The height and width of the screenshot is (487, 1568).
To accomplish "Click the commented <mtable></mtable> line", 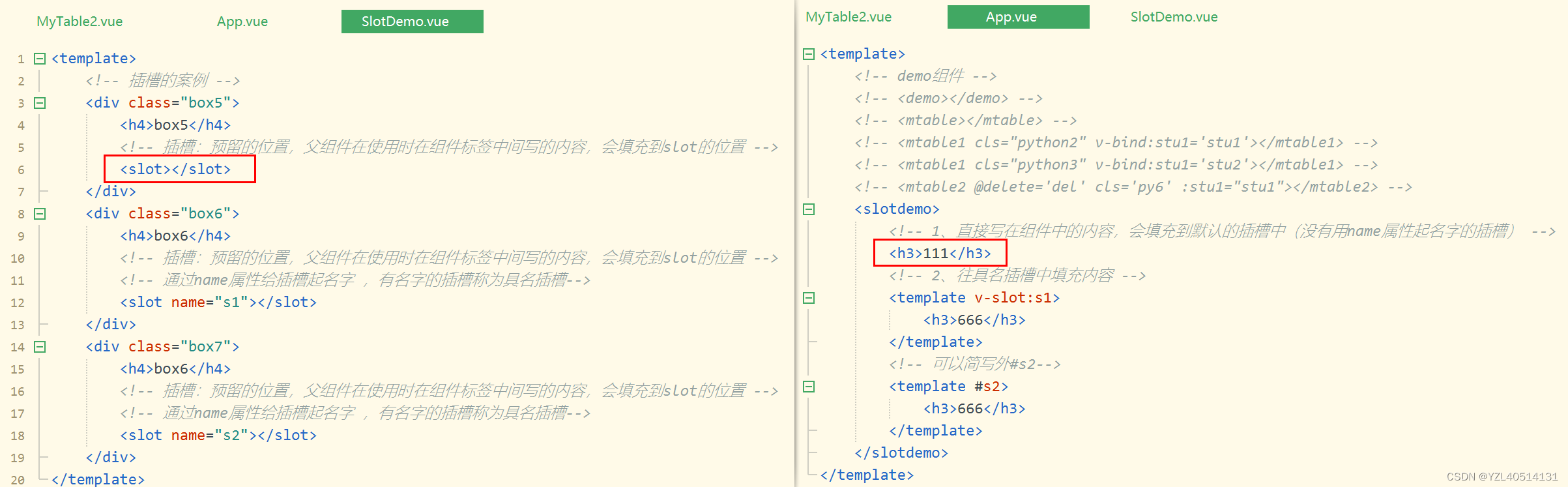I will point(965,121).
